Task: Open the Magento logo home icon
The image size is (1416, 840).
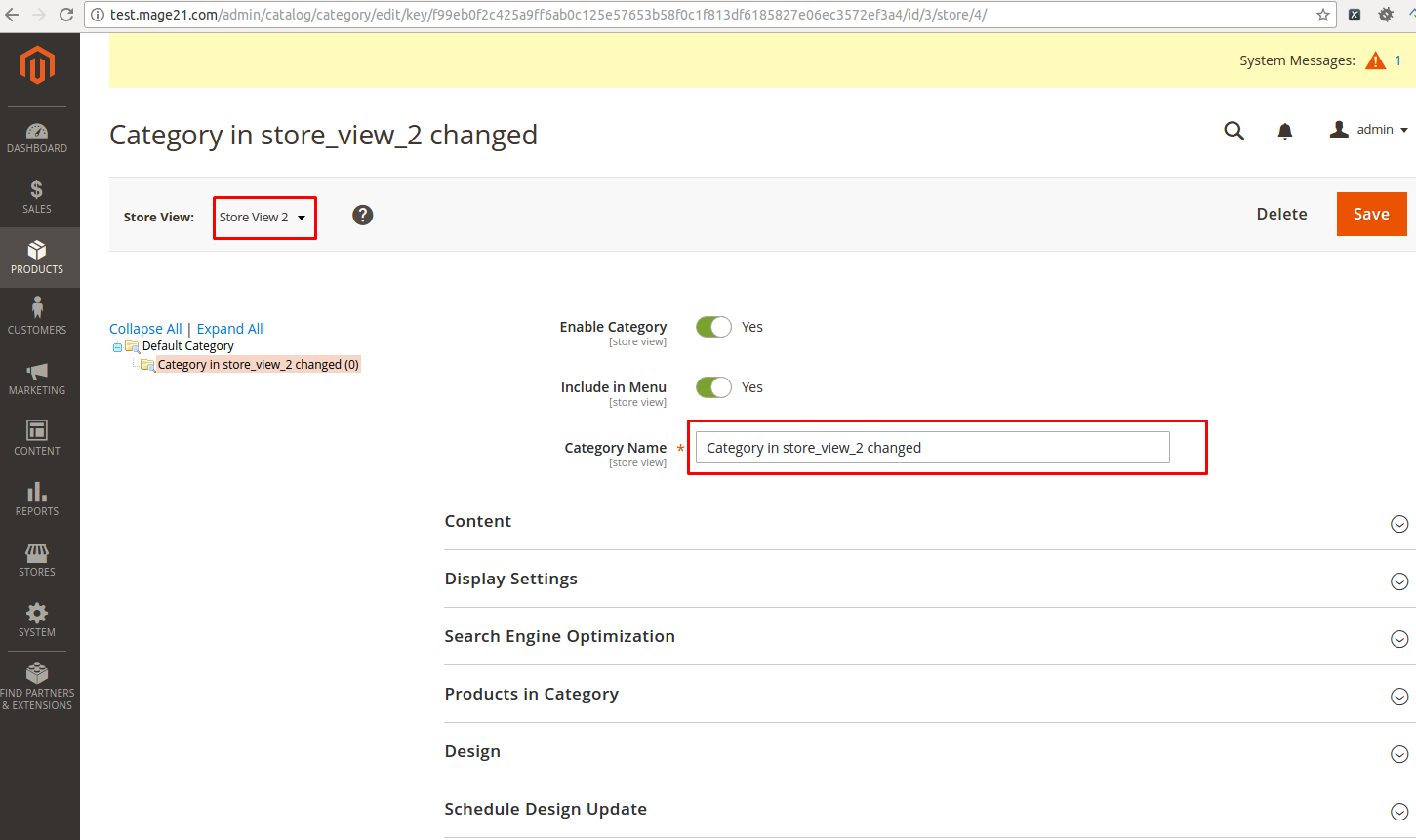Action: click(x=37, y=64)
